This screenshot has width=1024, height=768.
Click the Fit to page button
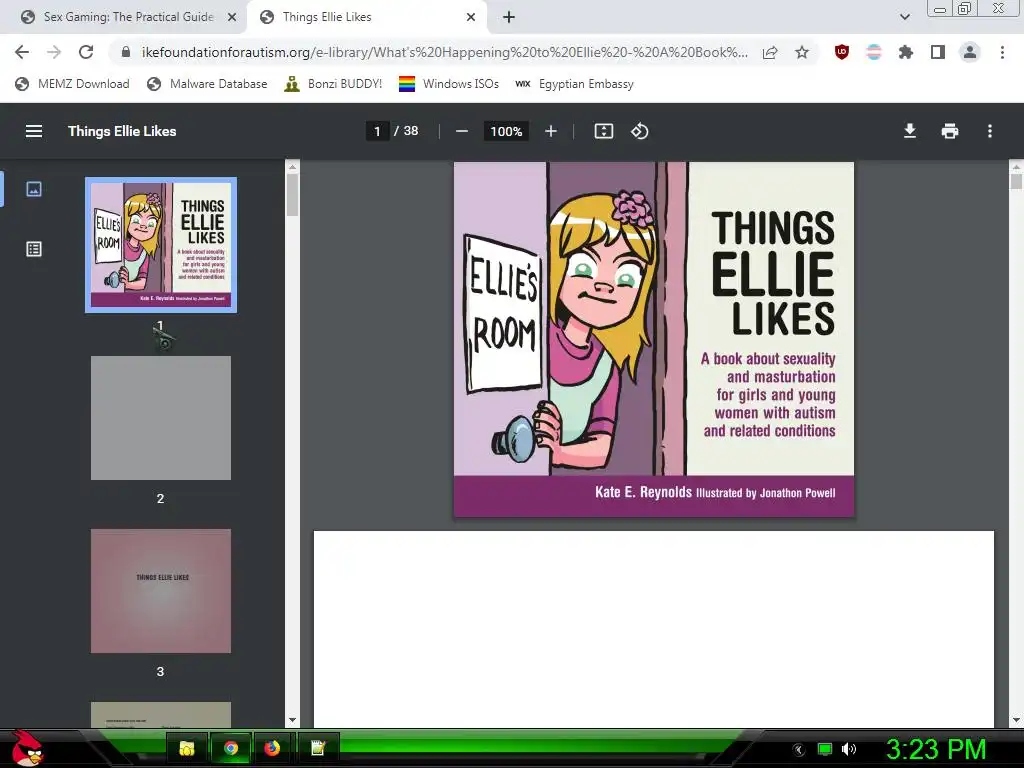[x=603, y=131]
